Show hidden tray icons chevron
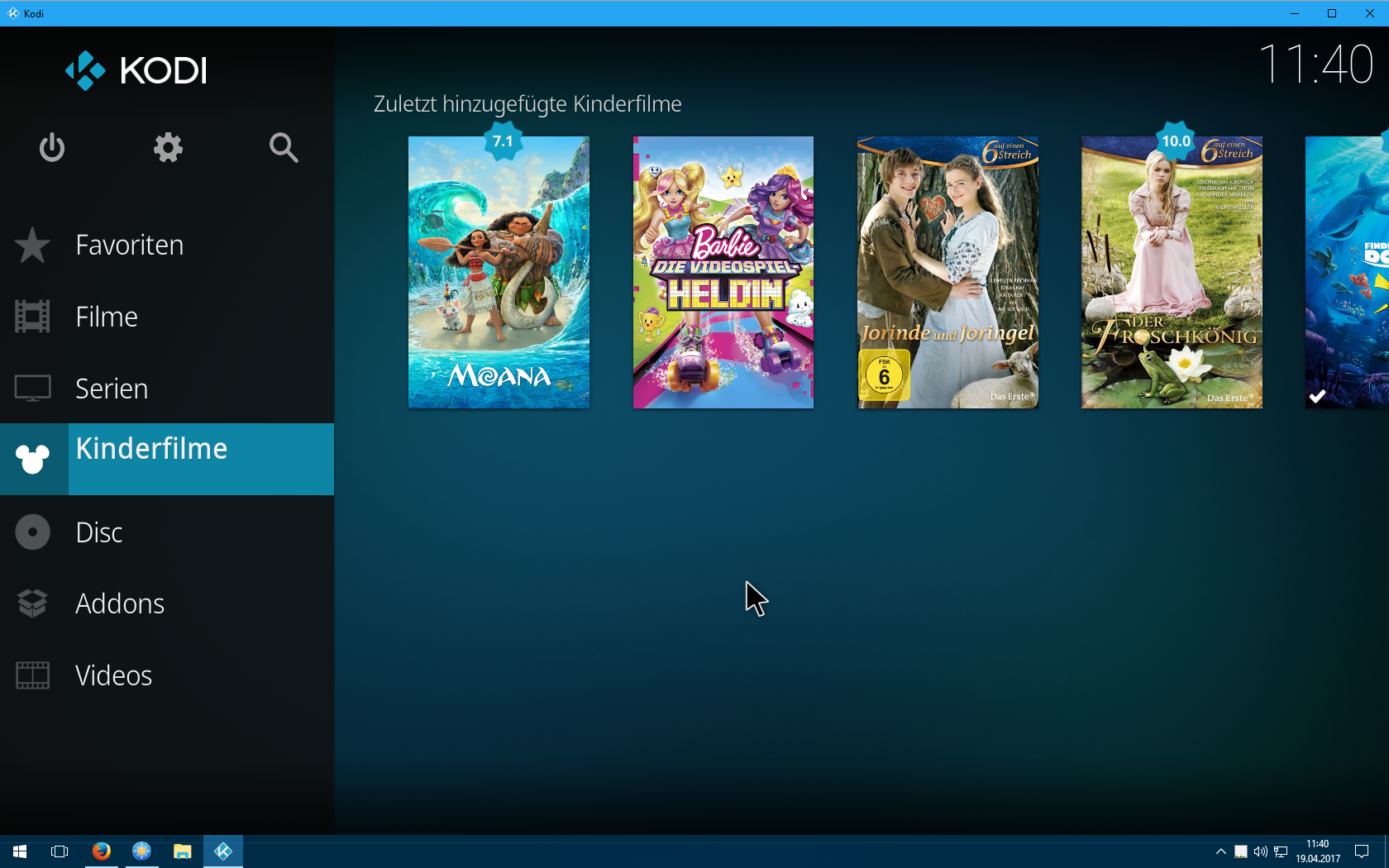The height and width of the screenshot is (868, 1389). coord(1220,851)
